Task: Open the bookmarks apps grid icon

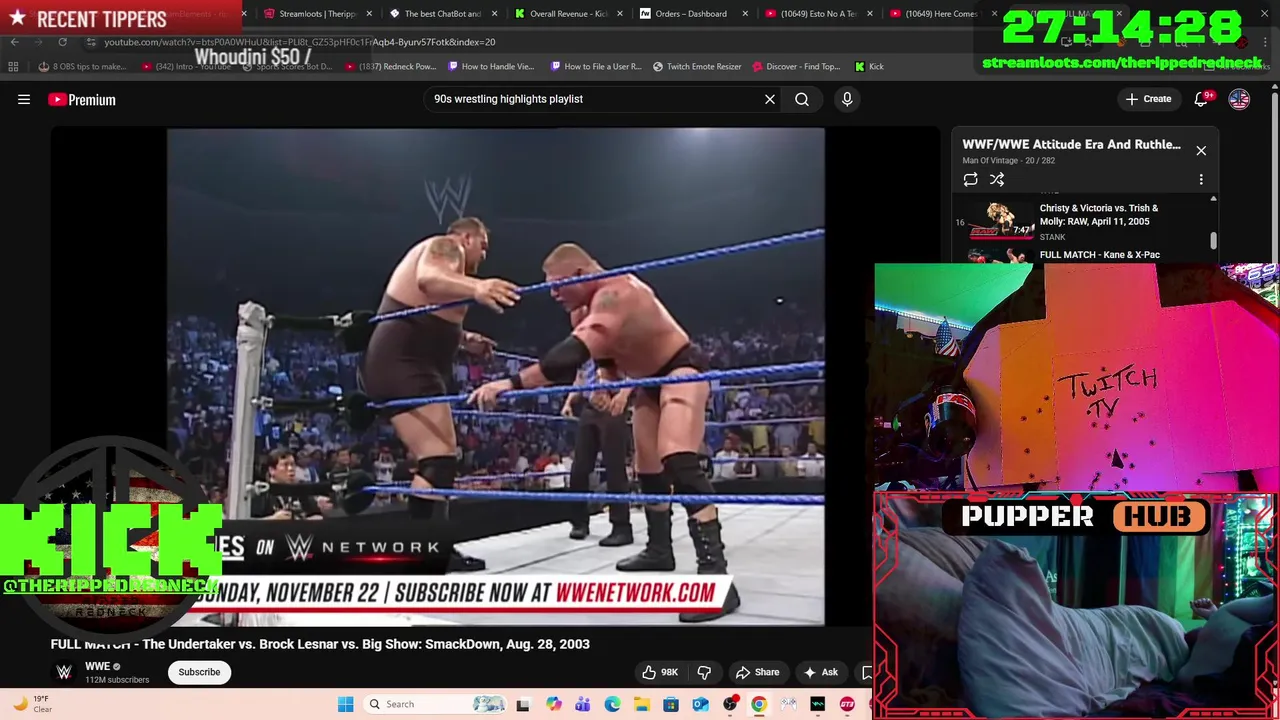Action: click(13, 67)
